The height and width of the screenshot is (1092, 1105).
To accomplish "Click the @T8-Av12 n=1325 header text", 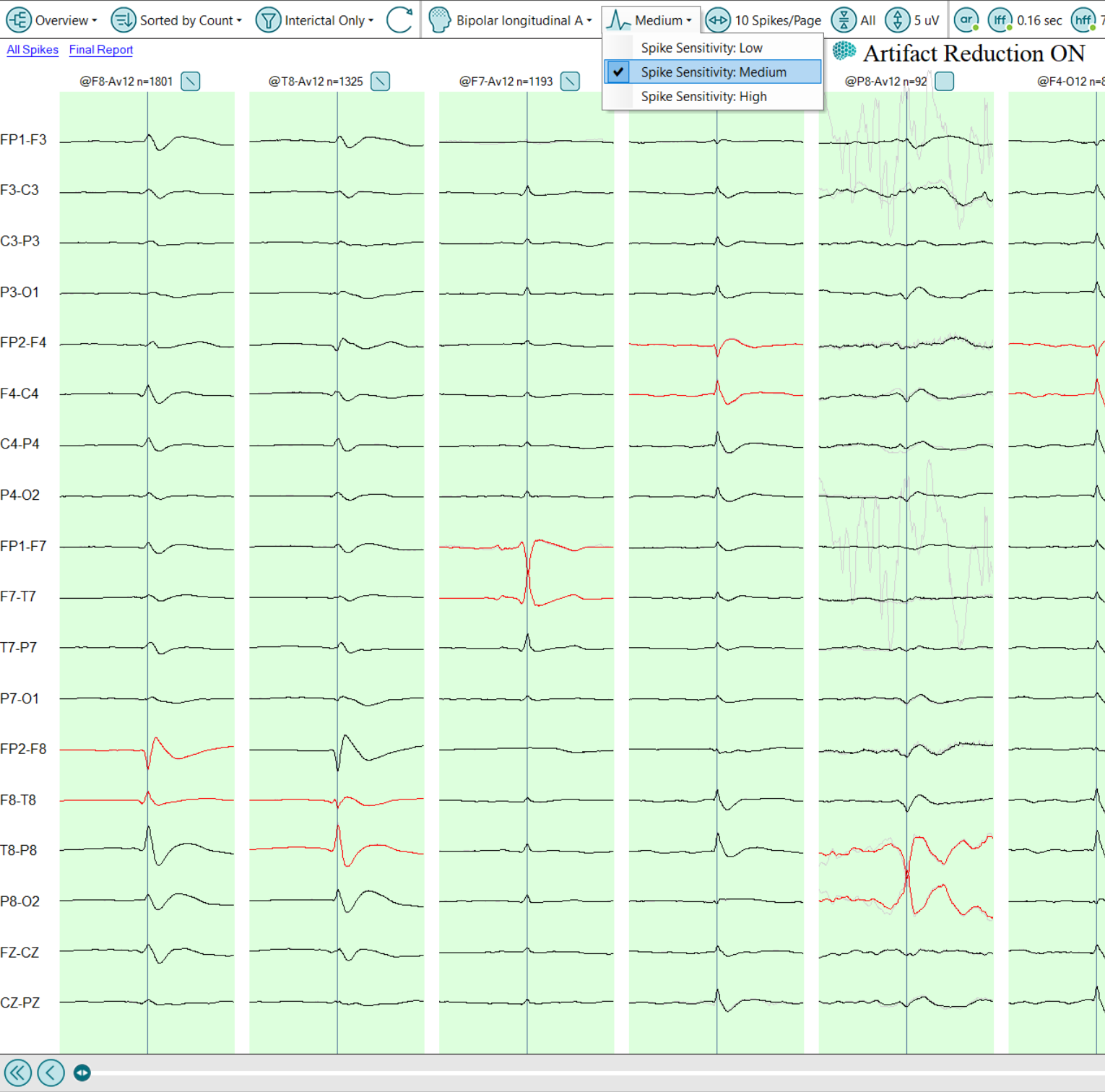I will 316,82.
